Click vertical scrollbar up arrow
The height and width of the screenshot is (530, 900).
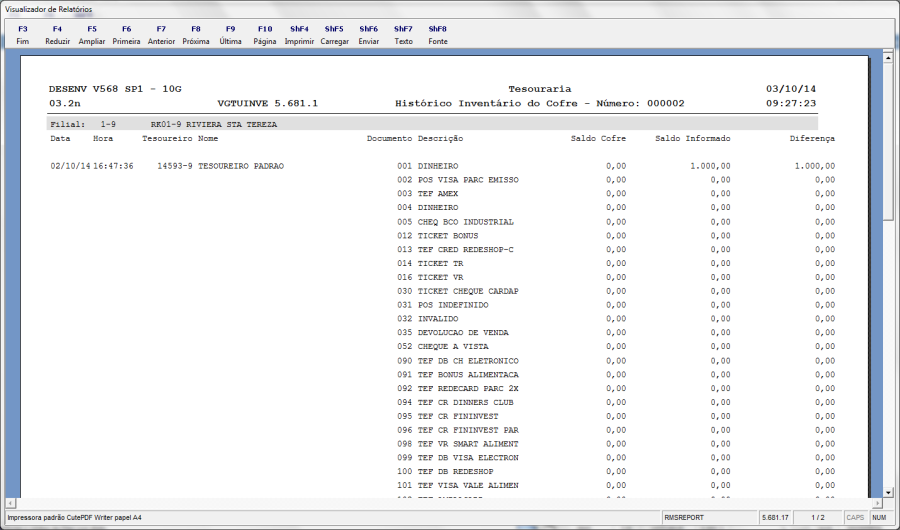click(888, 57)
